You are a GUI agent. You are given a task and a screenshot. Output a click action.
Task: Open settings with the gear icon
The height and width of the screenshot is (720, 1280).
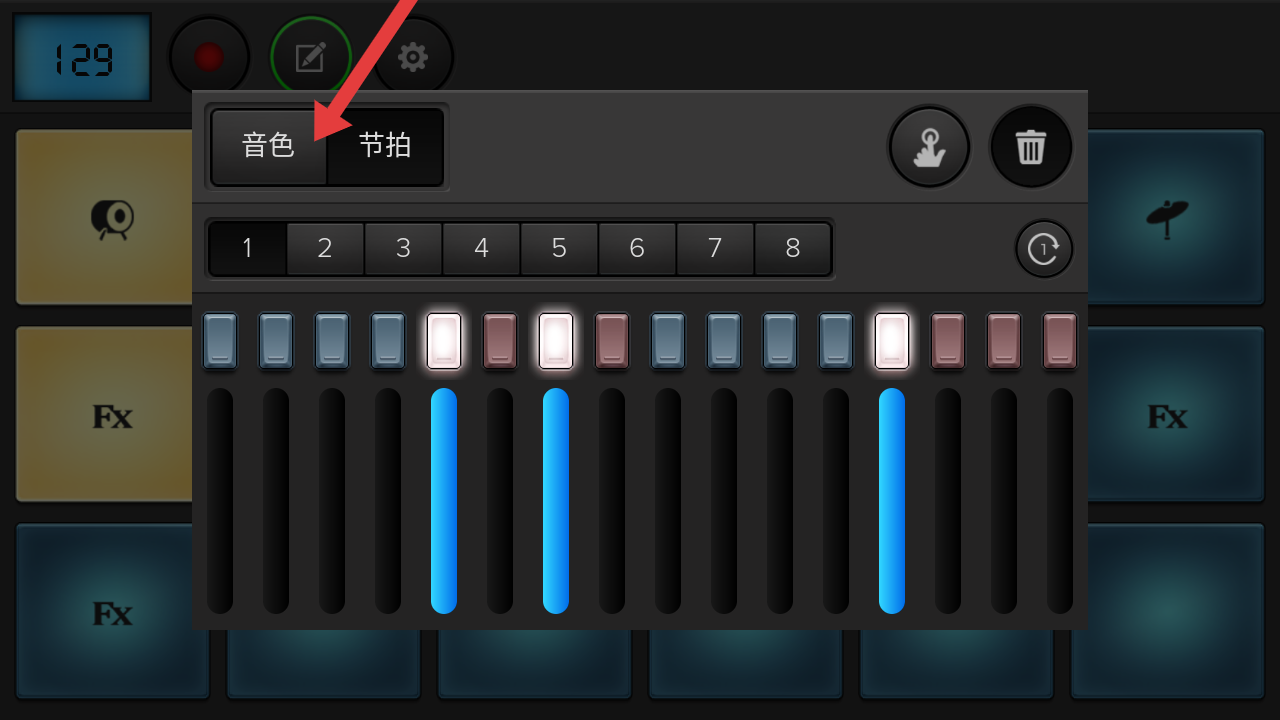coord(413,57)
